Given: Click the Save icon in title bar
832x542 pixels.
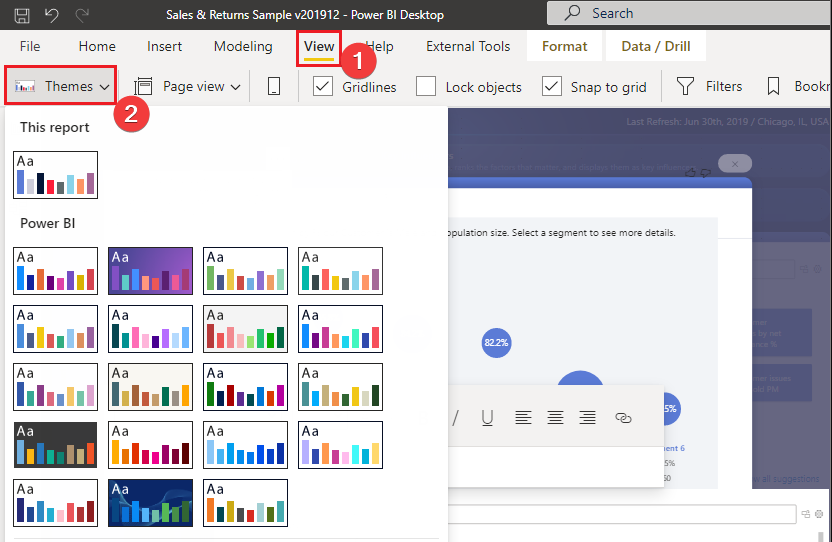Looking at the screenshot, I should 22,14.
